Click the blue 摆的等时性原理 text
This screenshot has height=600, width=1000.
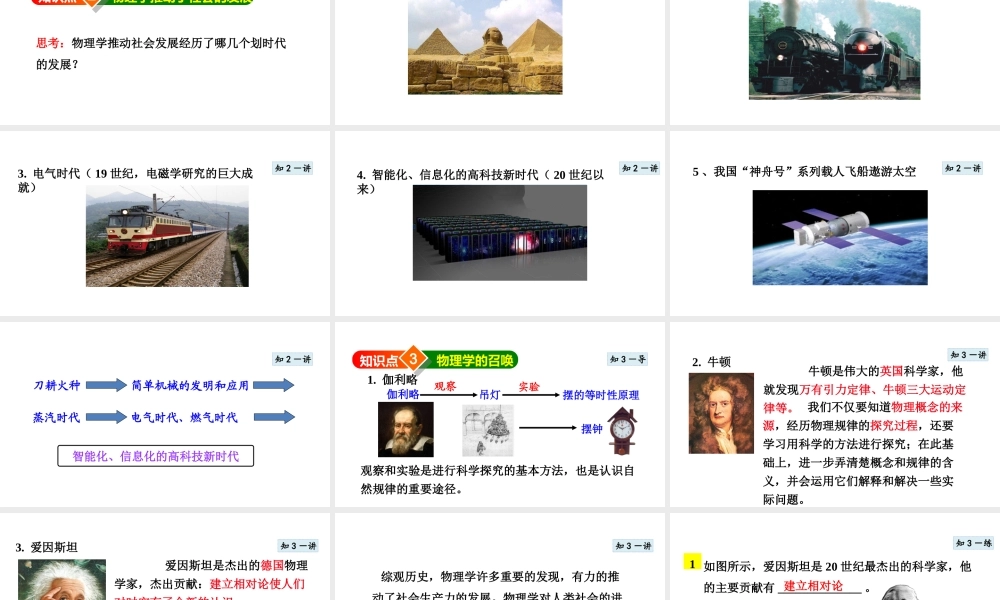pyautogui.click(x=601, y=395)
